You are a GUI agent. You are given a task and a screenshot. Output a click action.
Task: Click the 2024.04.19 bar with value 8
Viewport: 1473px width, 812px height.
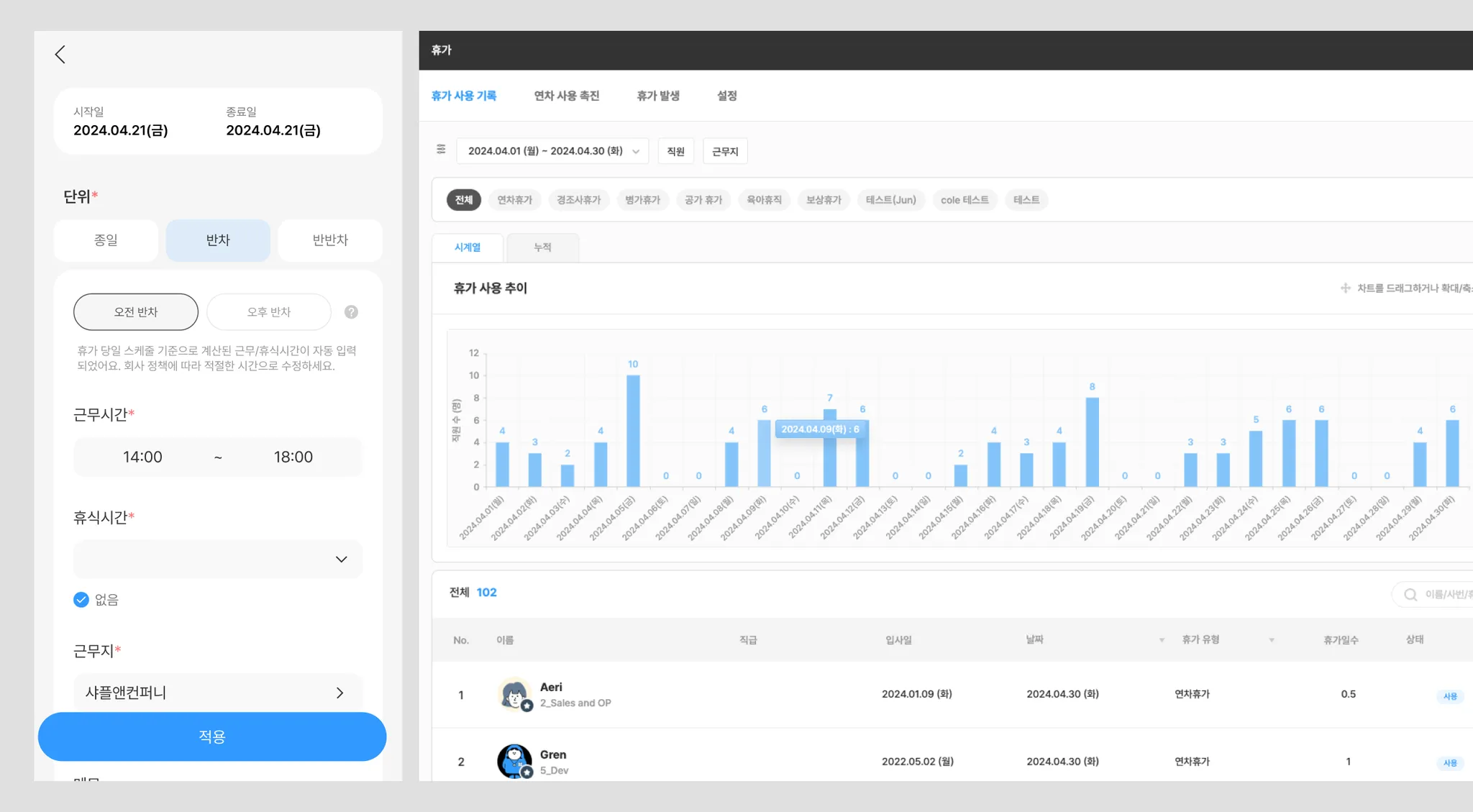1092,442
